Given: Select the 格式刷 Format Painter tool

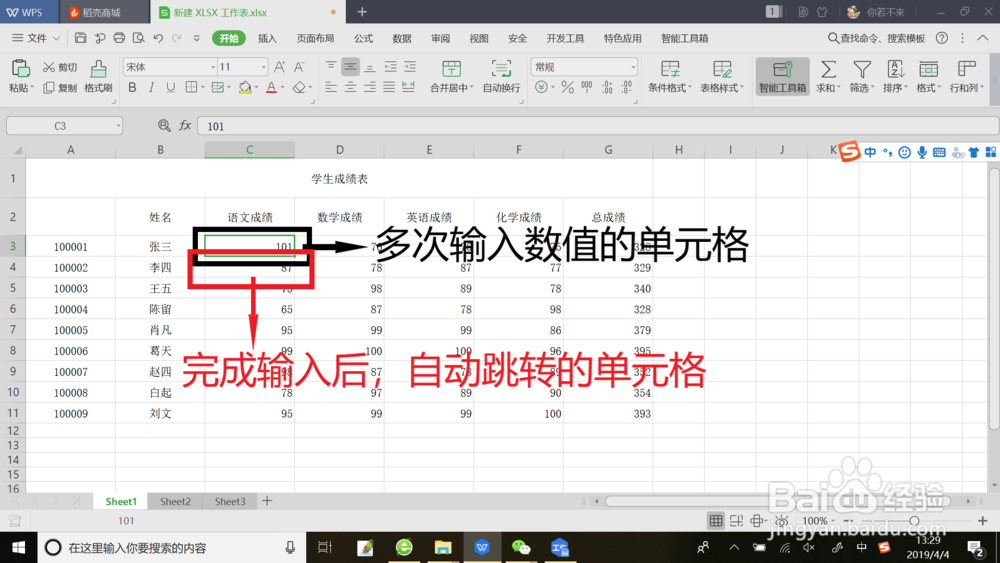Looking at the screenshot, I should 98,76.
